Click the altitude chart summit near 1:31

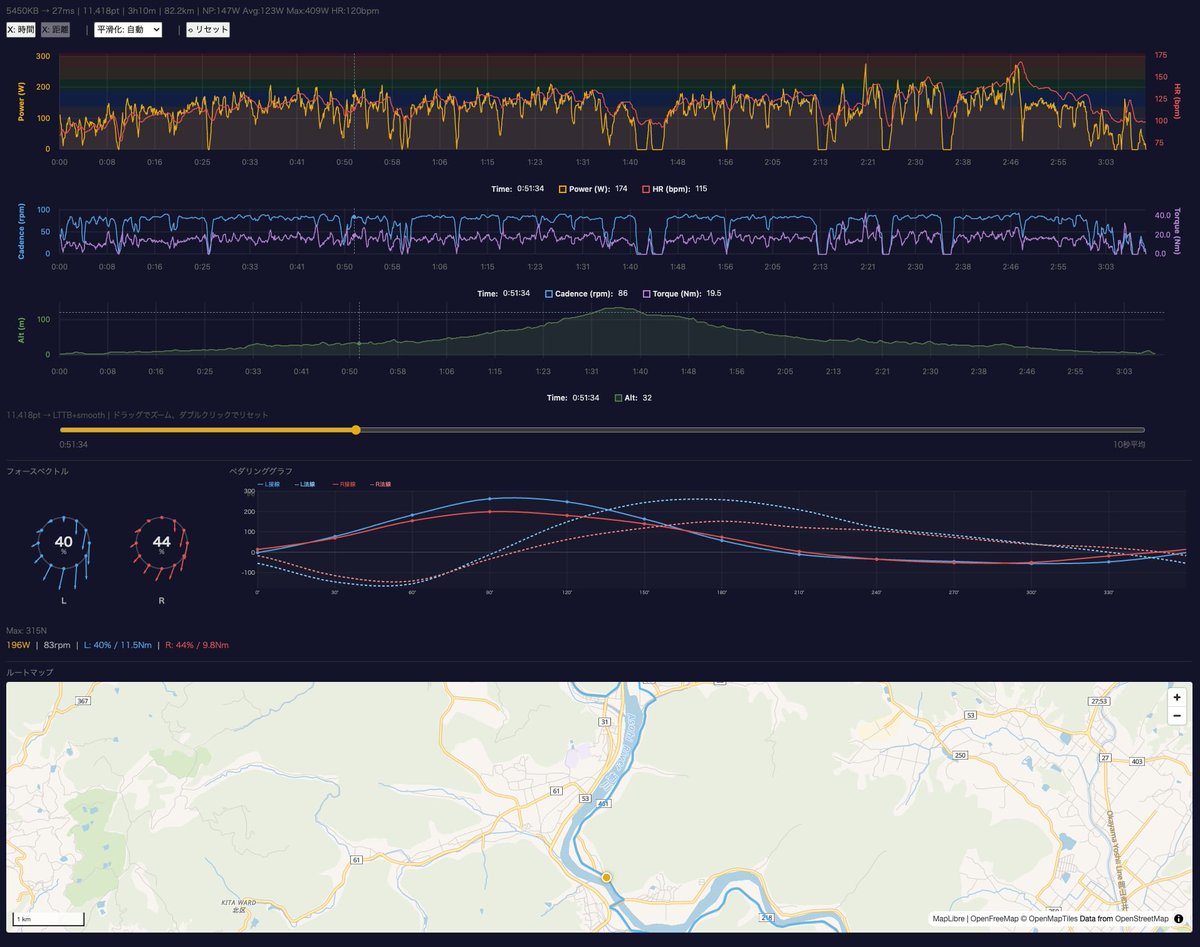[x=617, y=310]
